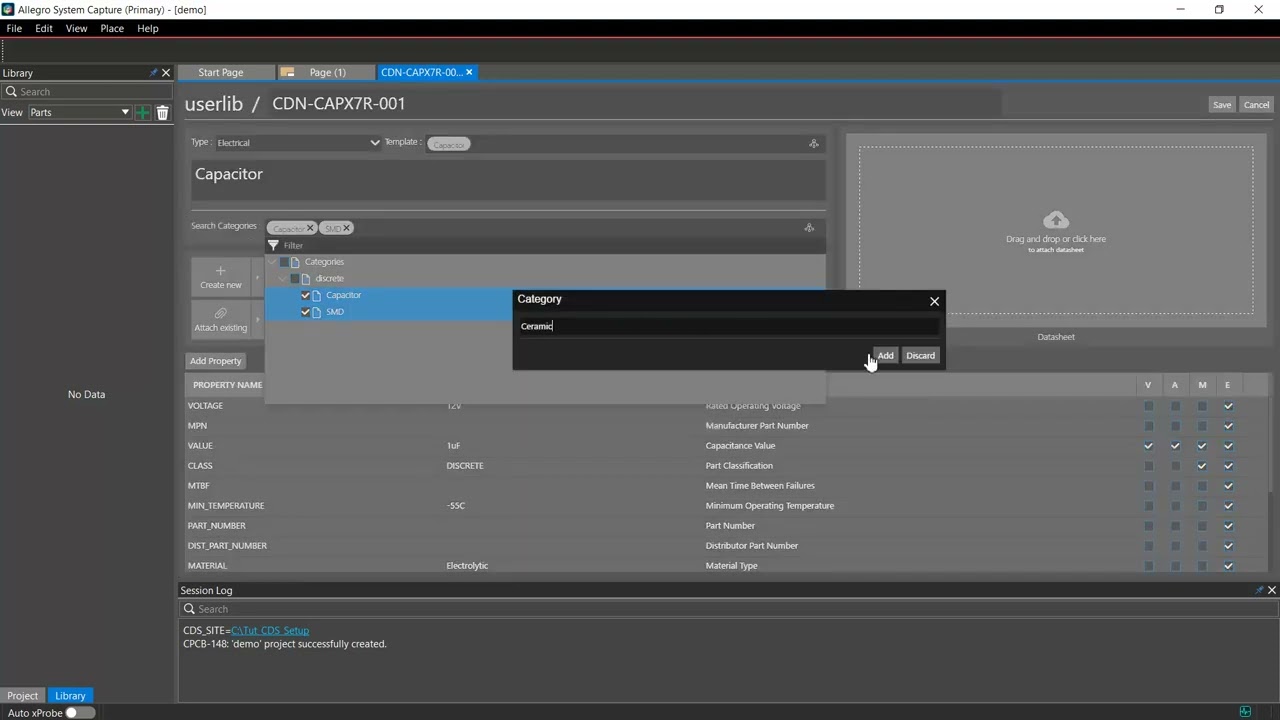Viewport: 1280px width, 720px height.
Task: Close the Library panel
Action: 166,73
